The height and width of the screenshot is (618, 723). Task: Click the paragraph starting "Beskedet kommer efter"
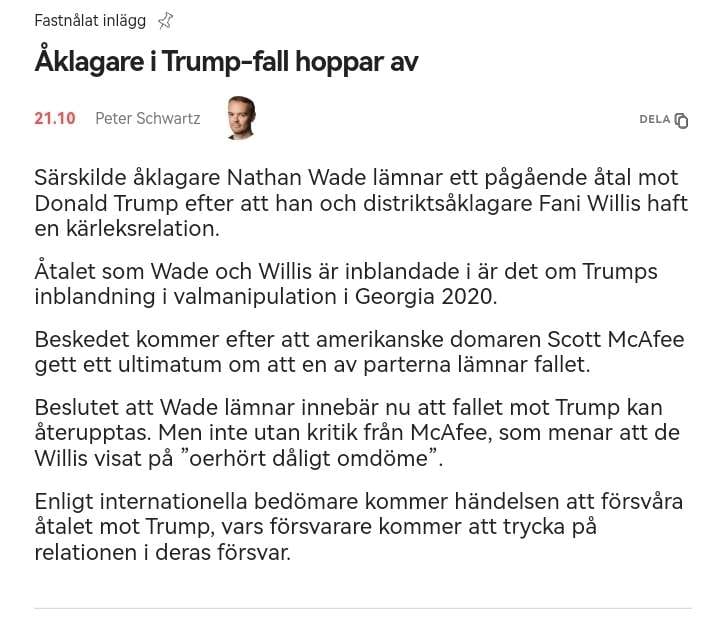358,353
